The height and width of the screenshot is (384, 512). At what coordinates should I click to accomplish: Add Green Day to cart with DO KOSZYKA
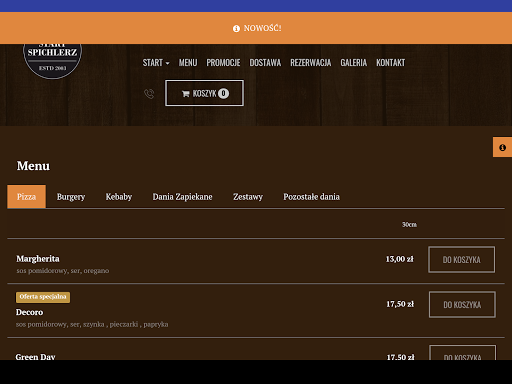463,353
